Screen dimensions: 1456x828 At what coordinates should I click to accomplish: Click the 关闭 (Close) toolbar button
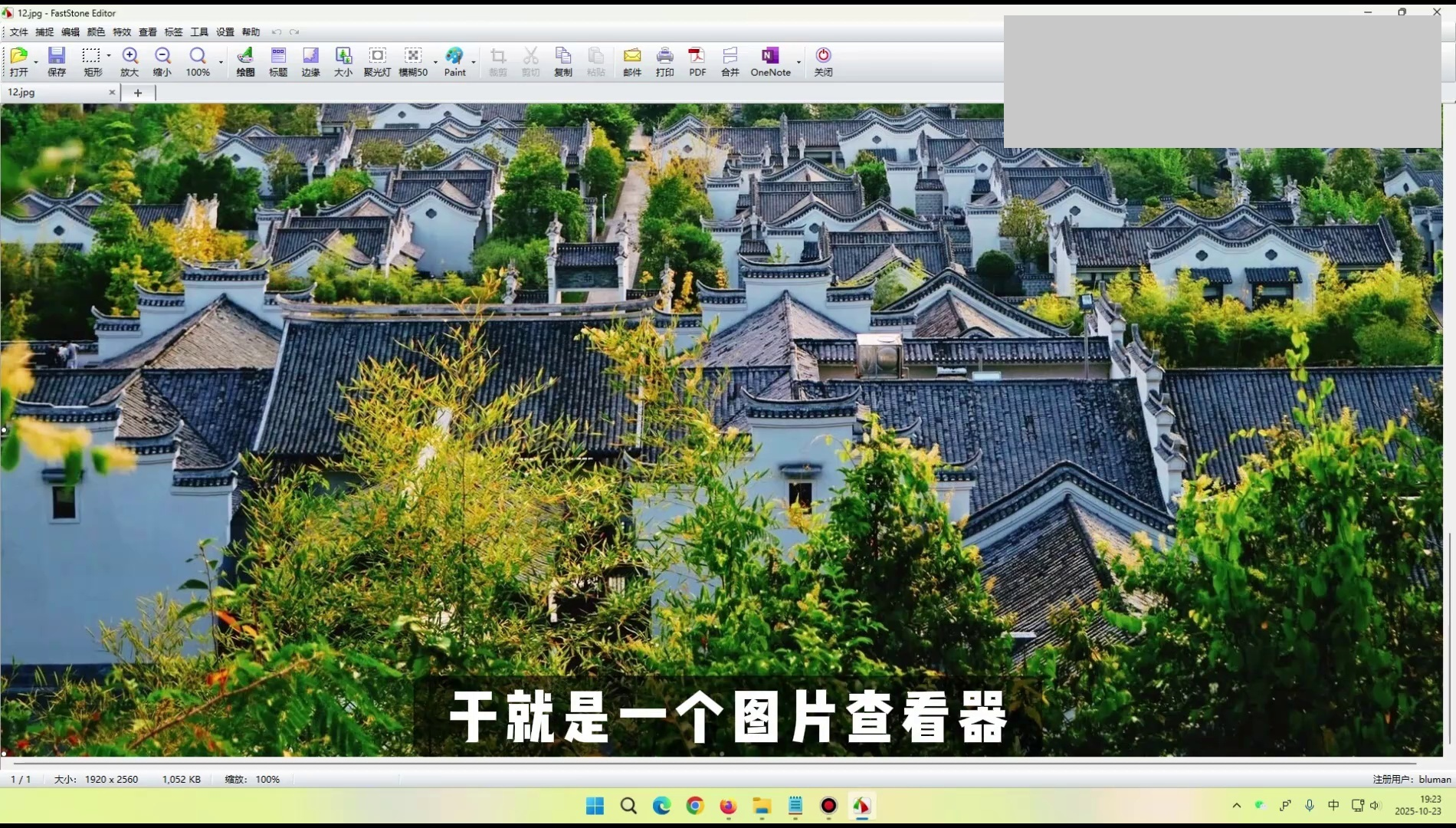[823, 61]
